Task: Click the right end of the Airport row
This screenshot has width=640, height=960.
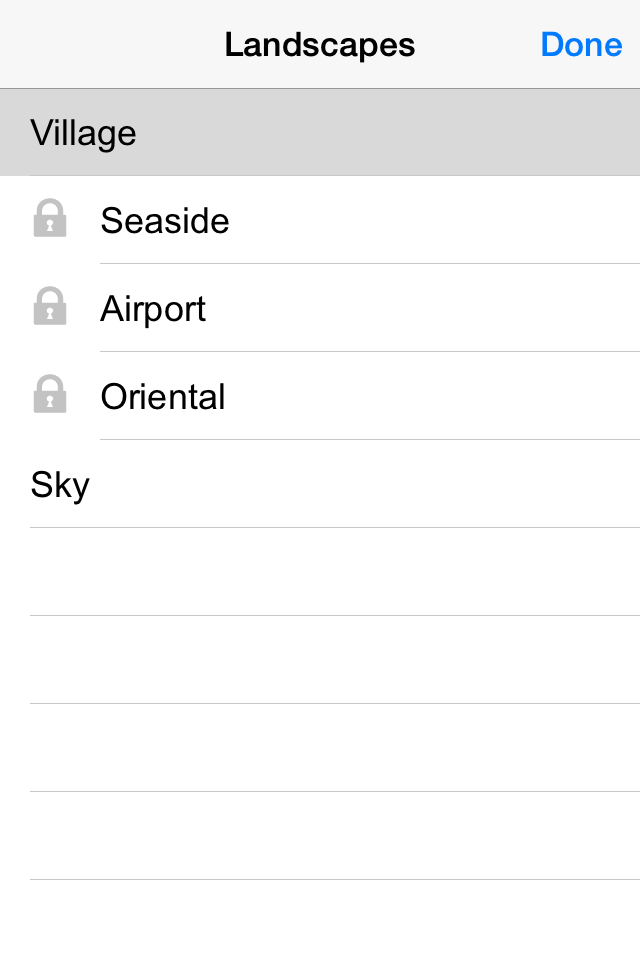Action: 590,309
